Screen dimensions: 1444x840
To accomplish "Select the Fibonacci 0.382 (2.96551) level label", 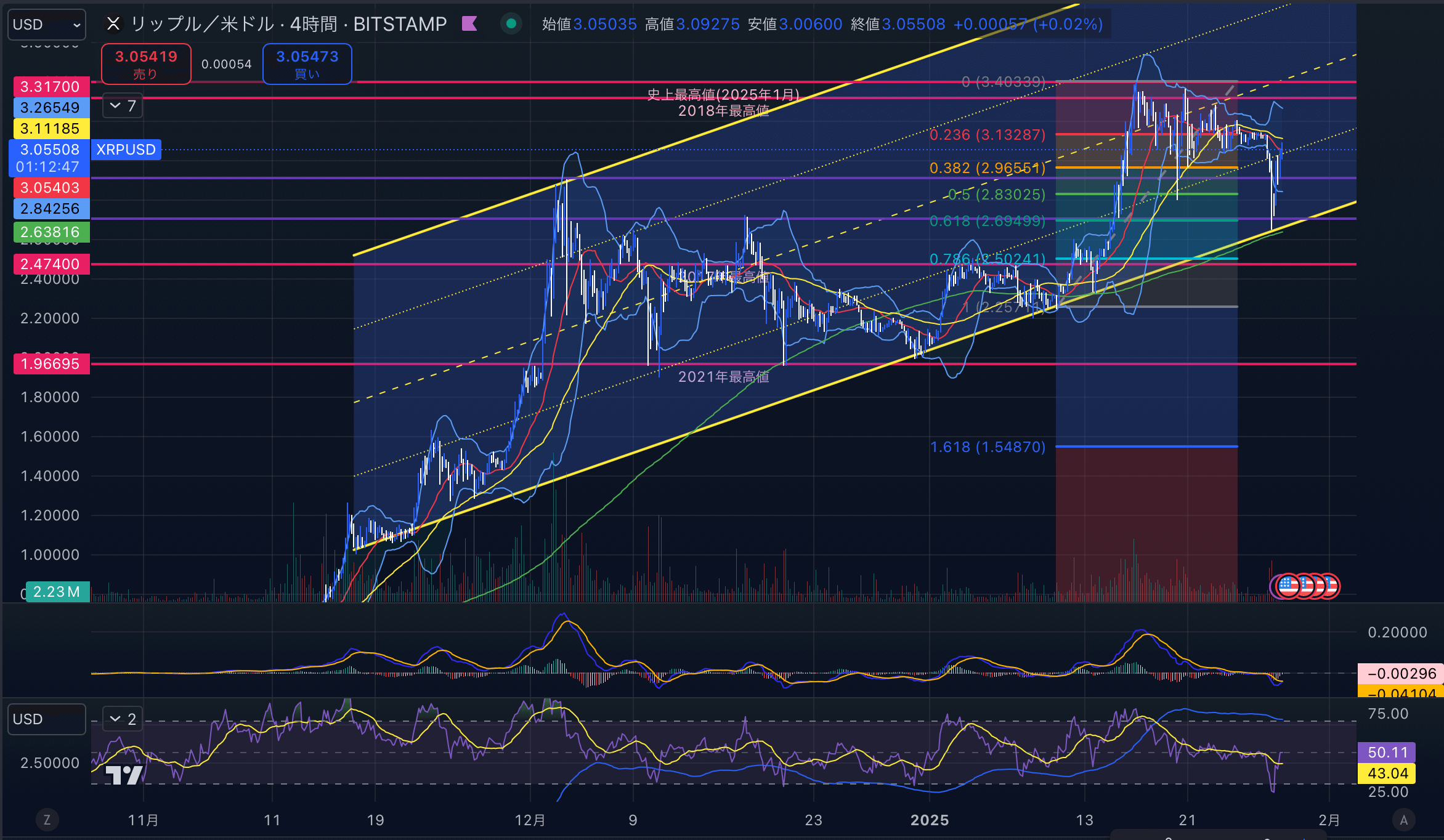I will point(988,168).
